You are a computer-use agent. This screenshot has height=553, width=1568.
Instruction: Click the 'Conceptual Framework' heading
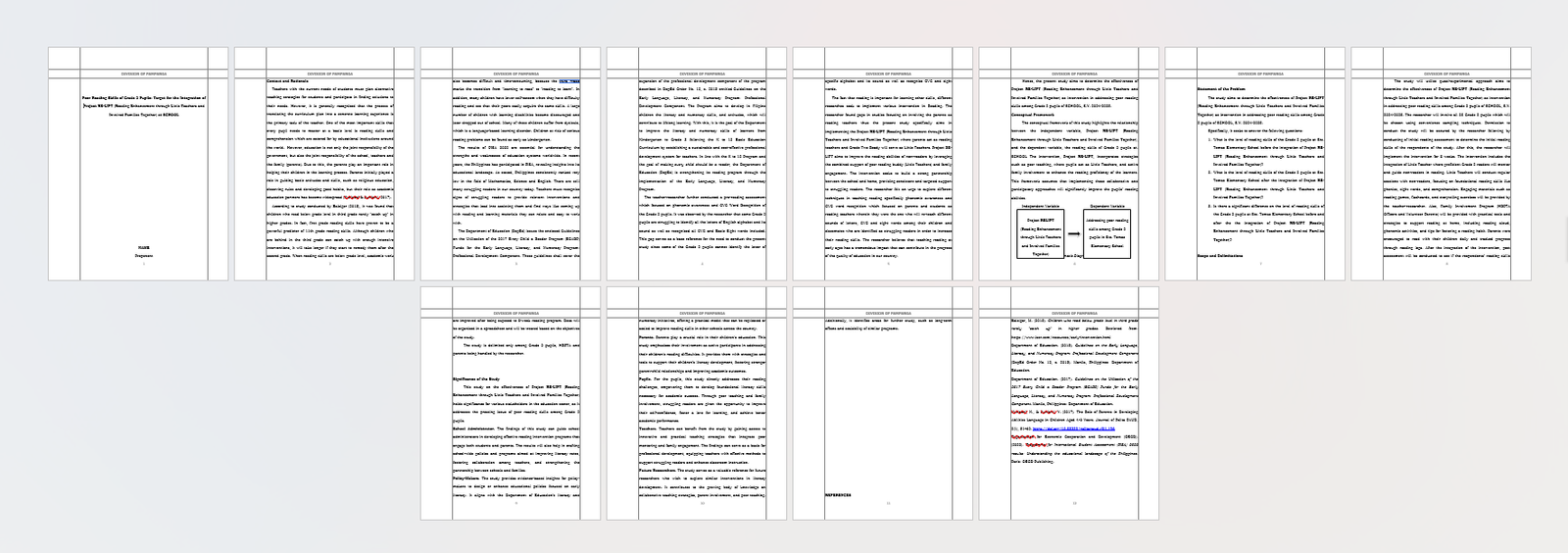click(x=1031, y=114)
